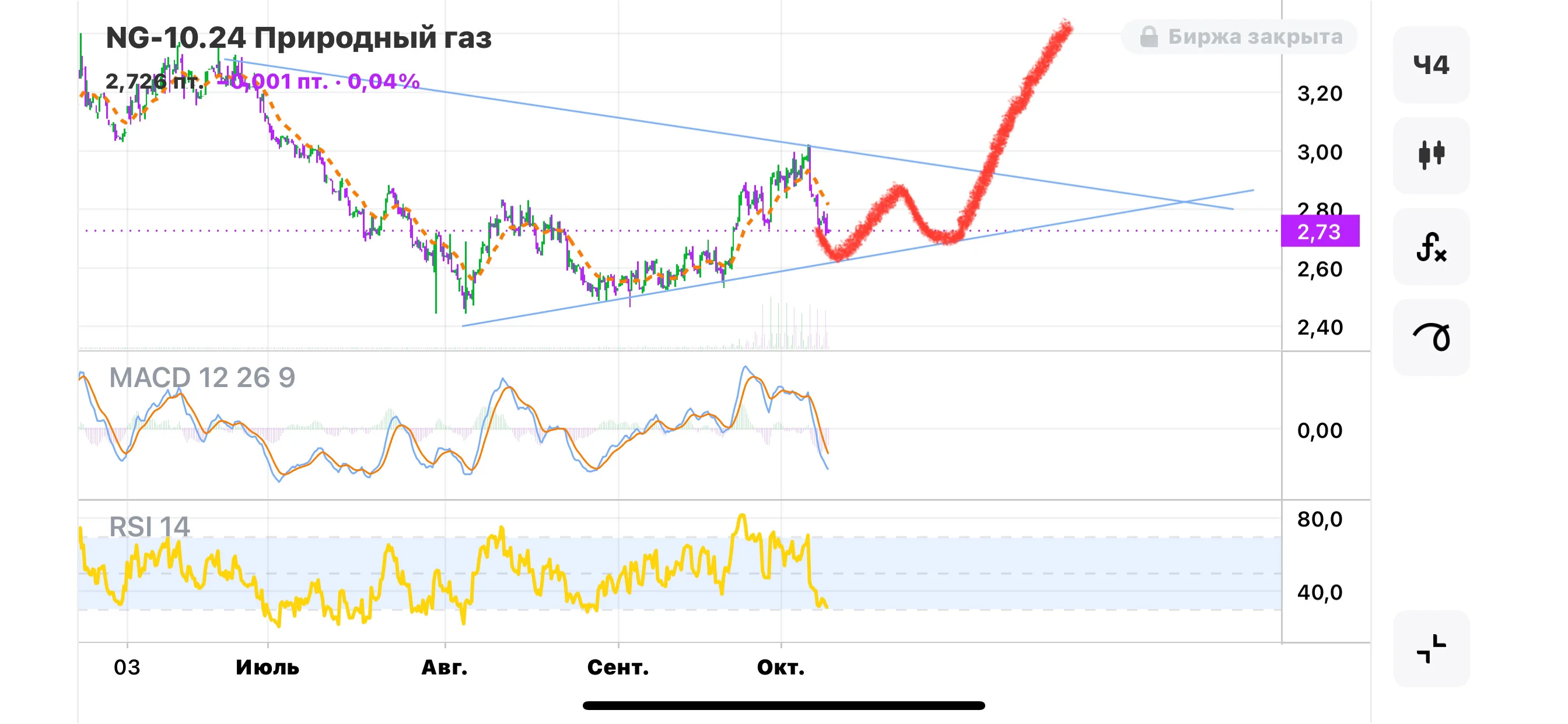The width and height of the screenshot is (1568, 724).
Task: Select the RSI 14 indicator label
Action: (149, 526)
